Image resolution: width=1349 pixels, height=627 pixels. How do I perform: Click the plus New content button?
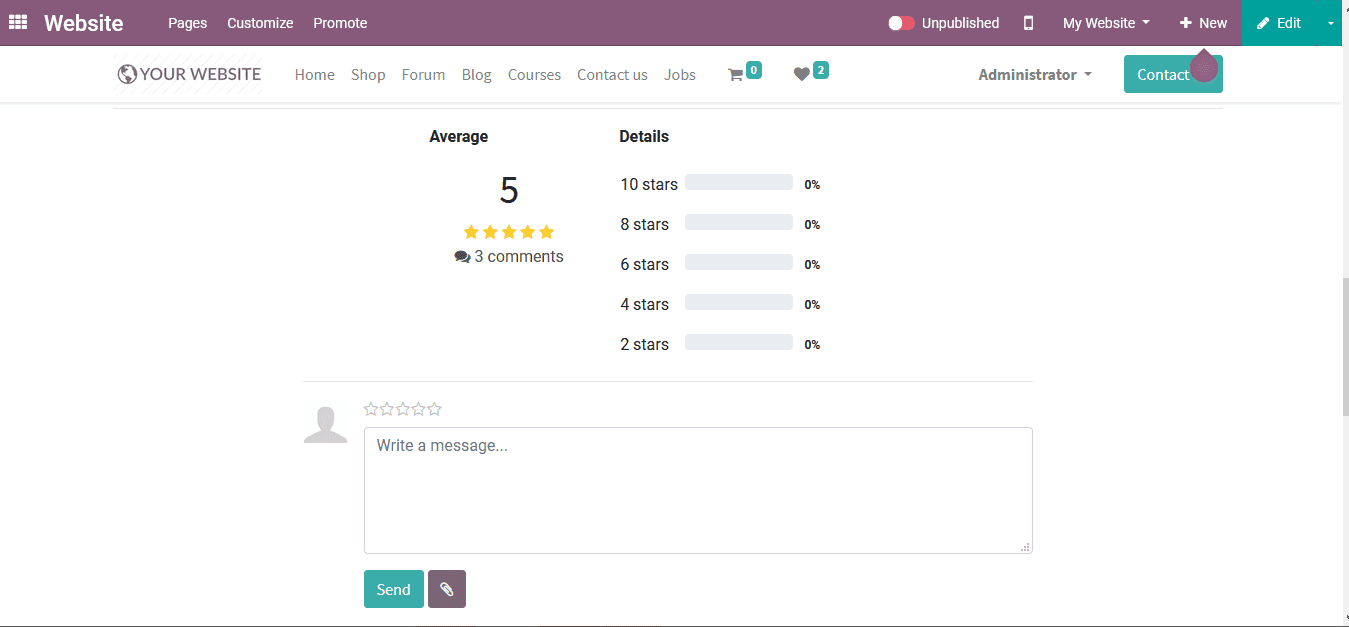(x=1203, y=23)
